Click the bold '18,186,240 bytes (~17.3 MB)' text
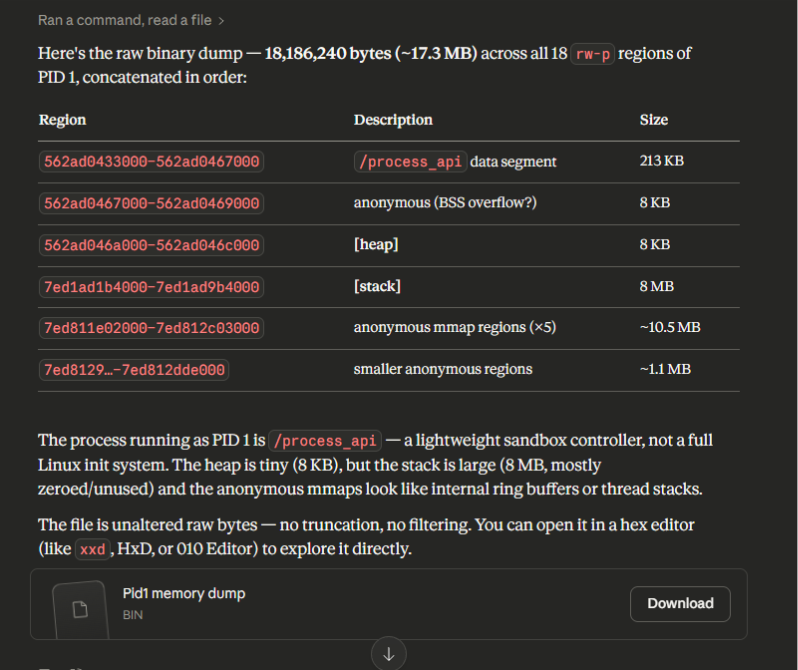798x670 pixels. click(370, 53)
